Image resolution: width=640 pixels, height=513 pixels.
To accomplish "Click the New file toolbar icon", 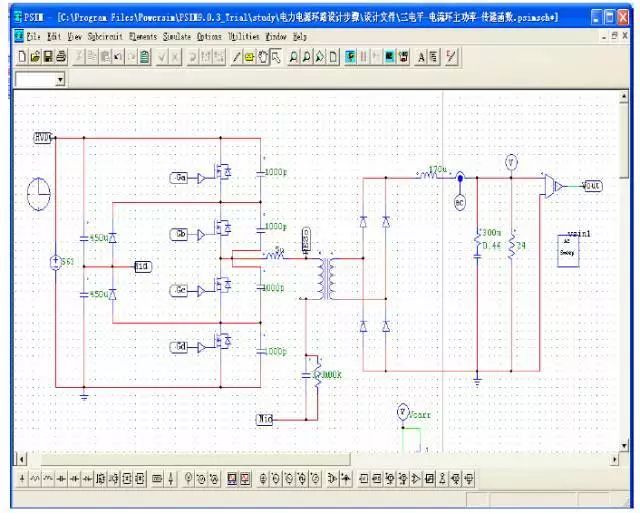I will 22,57.
